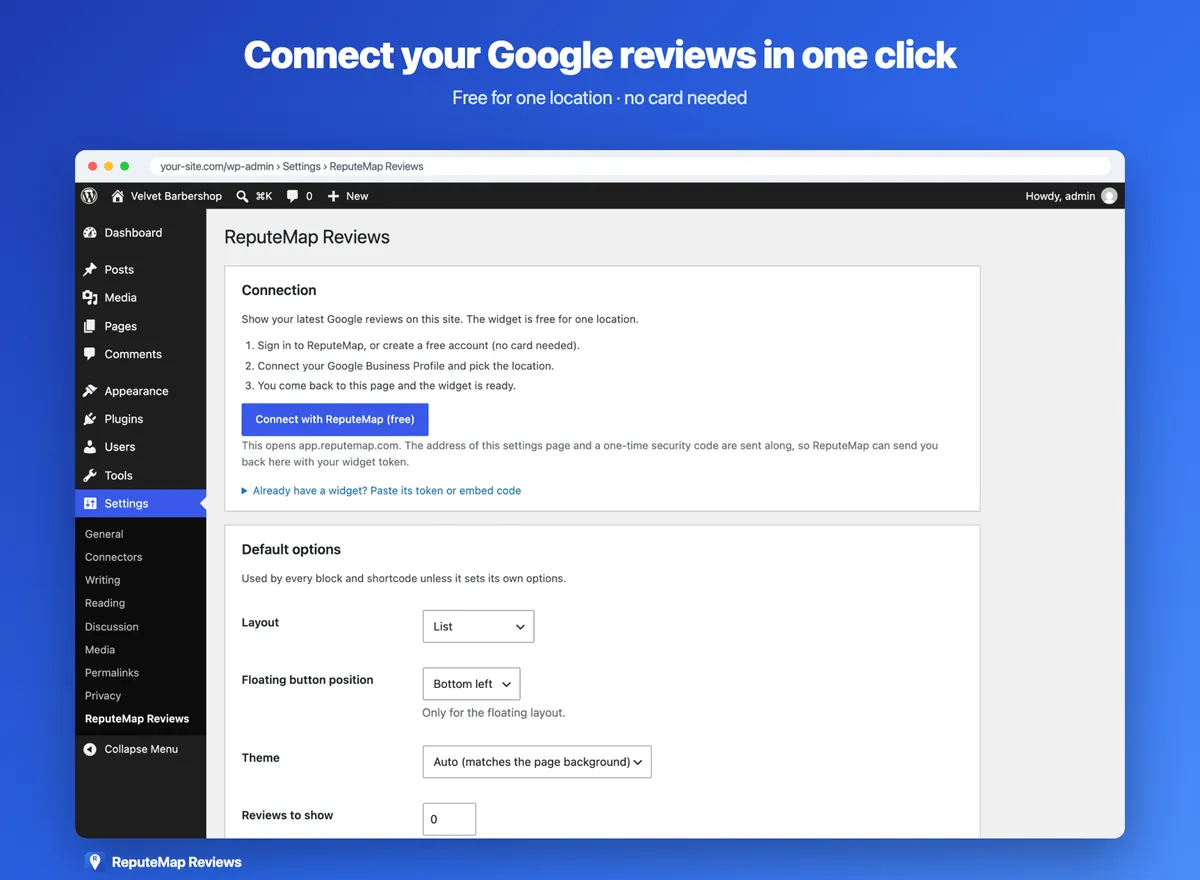
Task: Click Velvet Barbershop site name link
Action: pos(176,196)
